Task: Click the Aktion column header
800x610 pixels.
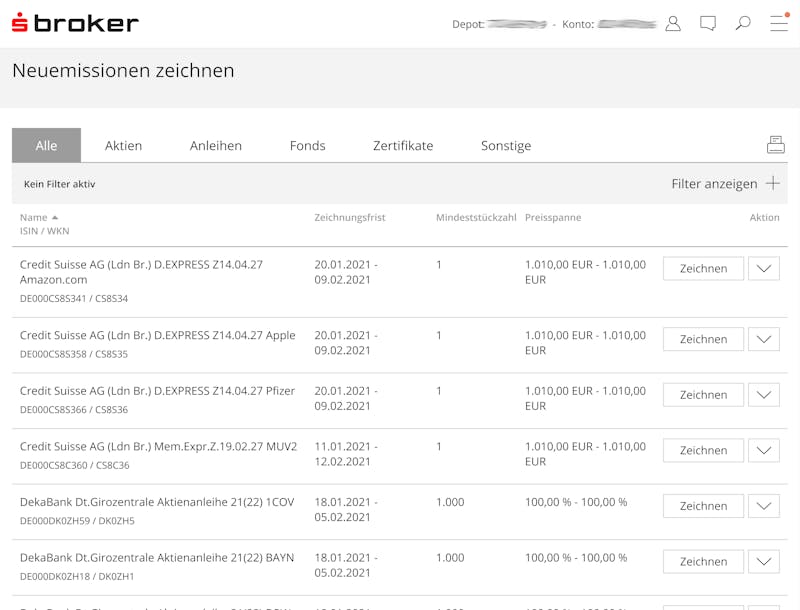Action: [x=764, y=218]
